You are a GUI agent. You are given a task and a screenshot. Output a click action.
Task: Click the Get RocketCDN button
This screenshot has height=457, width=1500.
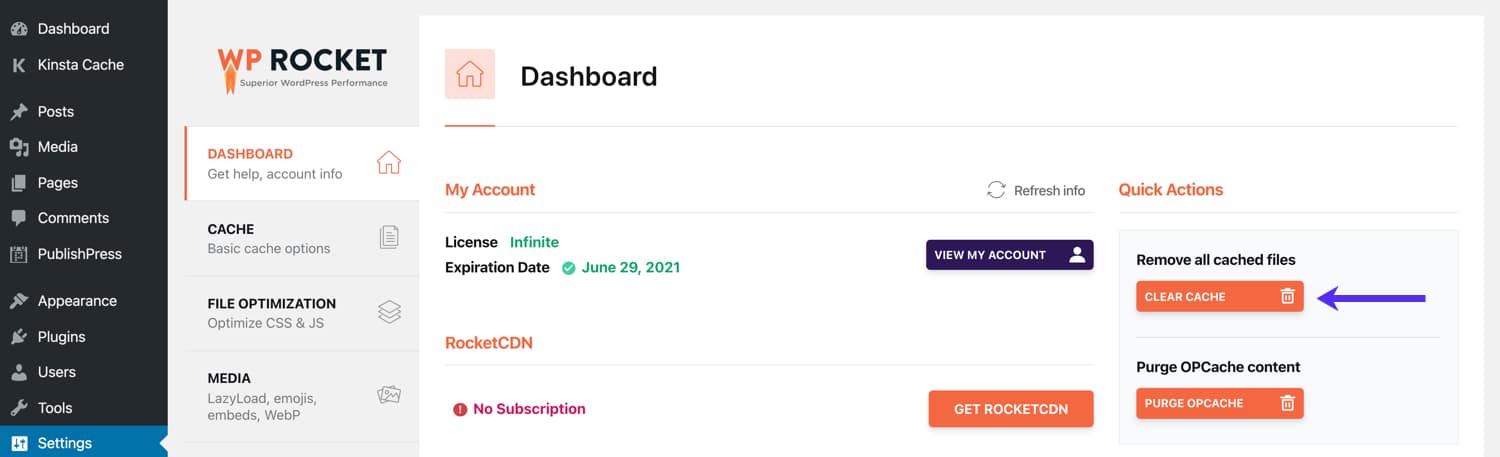[1010, 409]
